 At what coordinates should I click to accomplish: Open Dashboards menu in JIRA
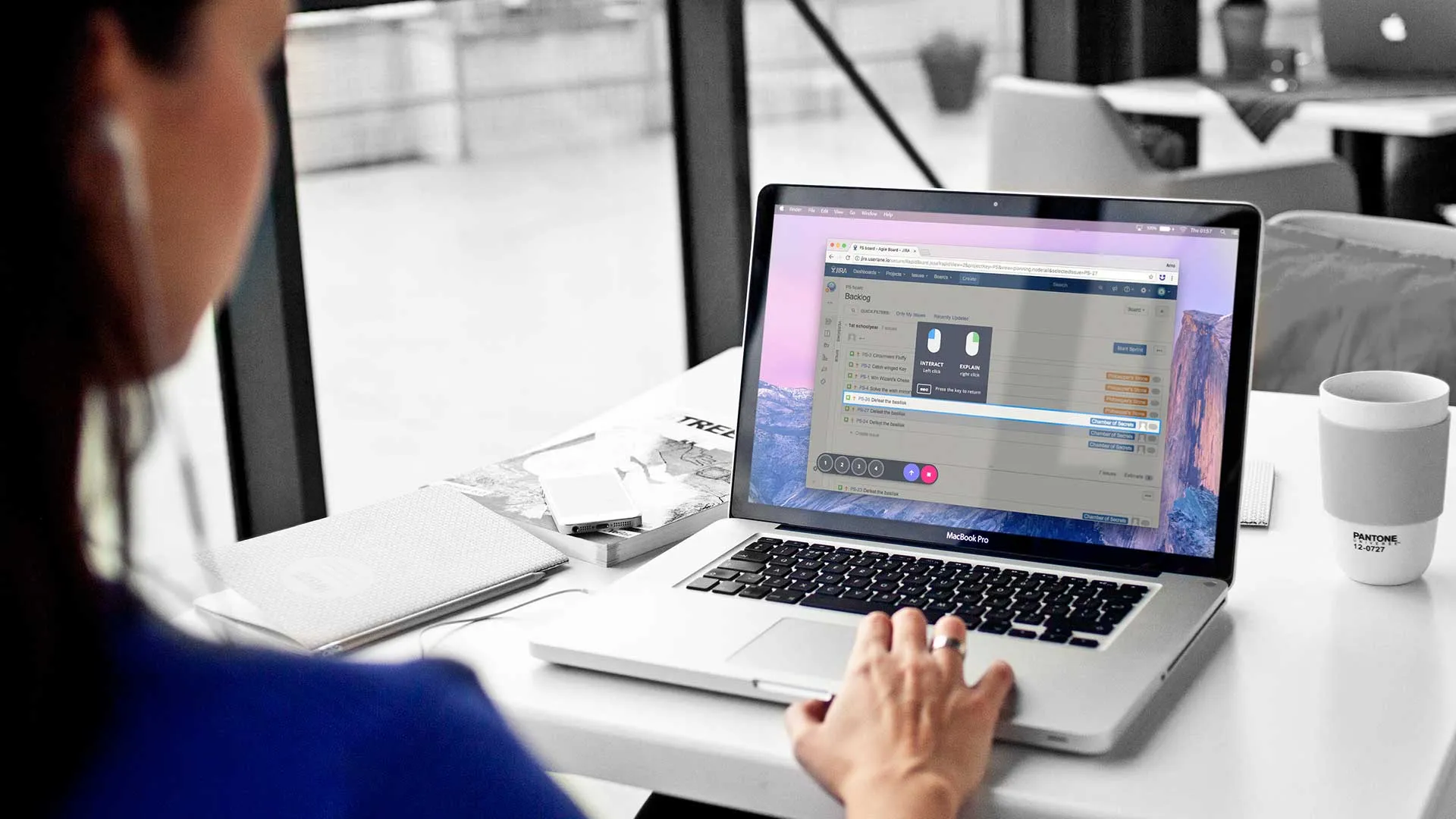pyautogui.click(x=867, y=272)
